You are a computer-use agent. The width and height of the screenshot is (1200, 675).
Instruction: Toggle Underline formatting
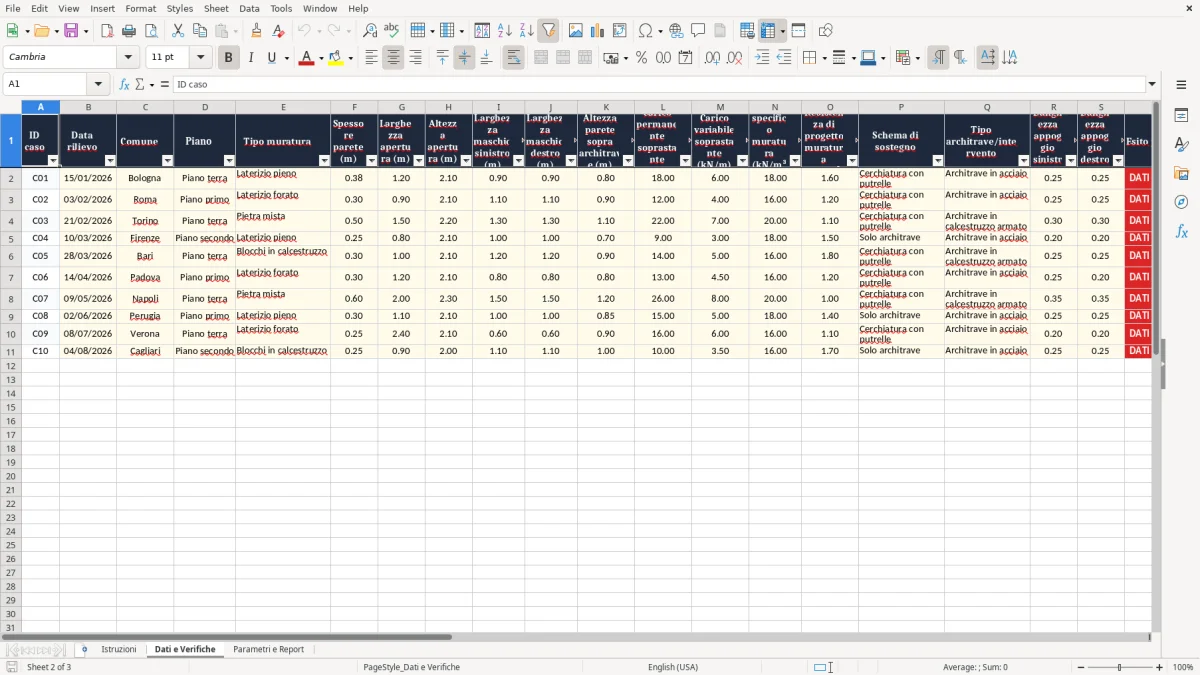272,58
